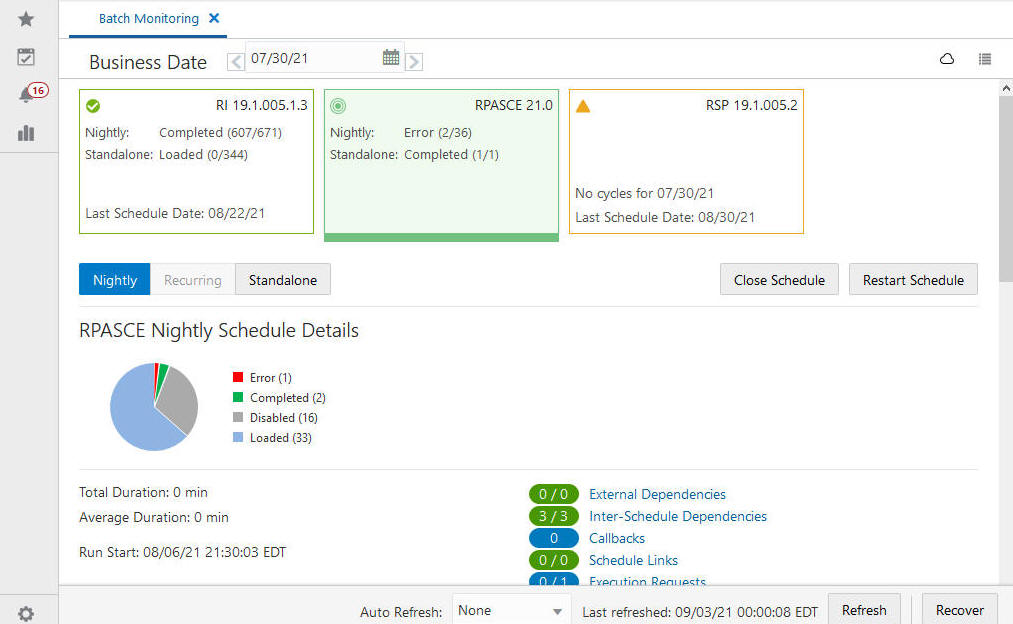Screen dimensions: 1013x624
Task: Open the Favorites star icon in sidebar
Action: point(26,19)
